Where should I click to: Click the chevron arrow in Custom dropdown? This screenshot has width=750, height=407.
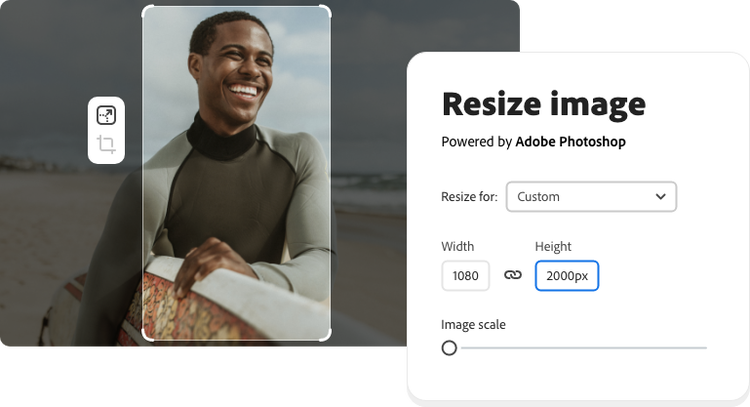click(661, 197)
